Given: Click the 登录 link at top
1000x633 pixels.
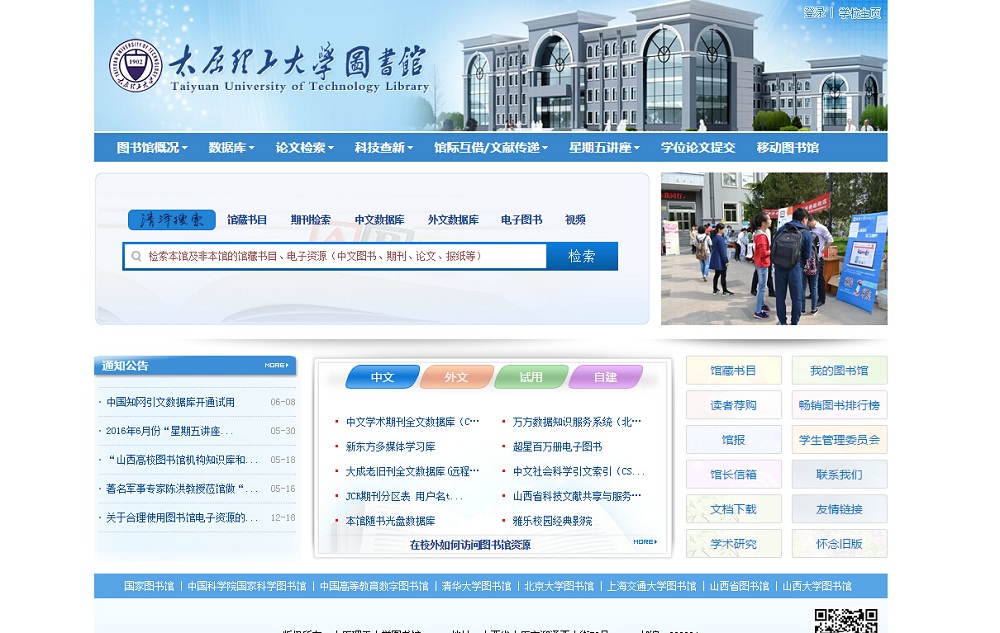Looking at the screenshot, I should (x=814, y=13).
